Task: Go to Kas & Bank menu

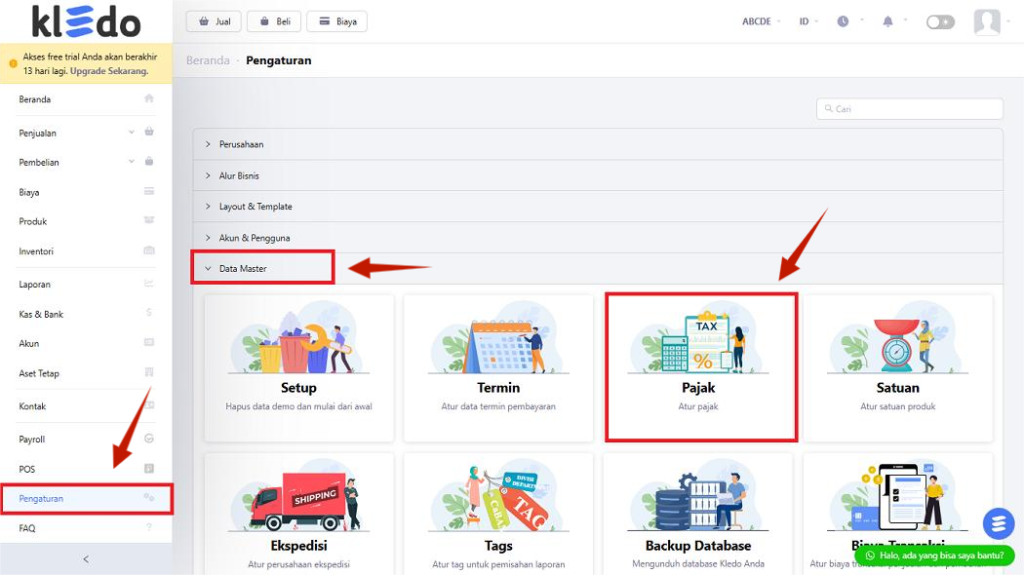Action: (x=41, y=314)
